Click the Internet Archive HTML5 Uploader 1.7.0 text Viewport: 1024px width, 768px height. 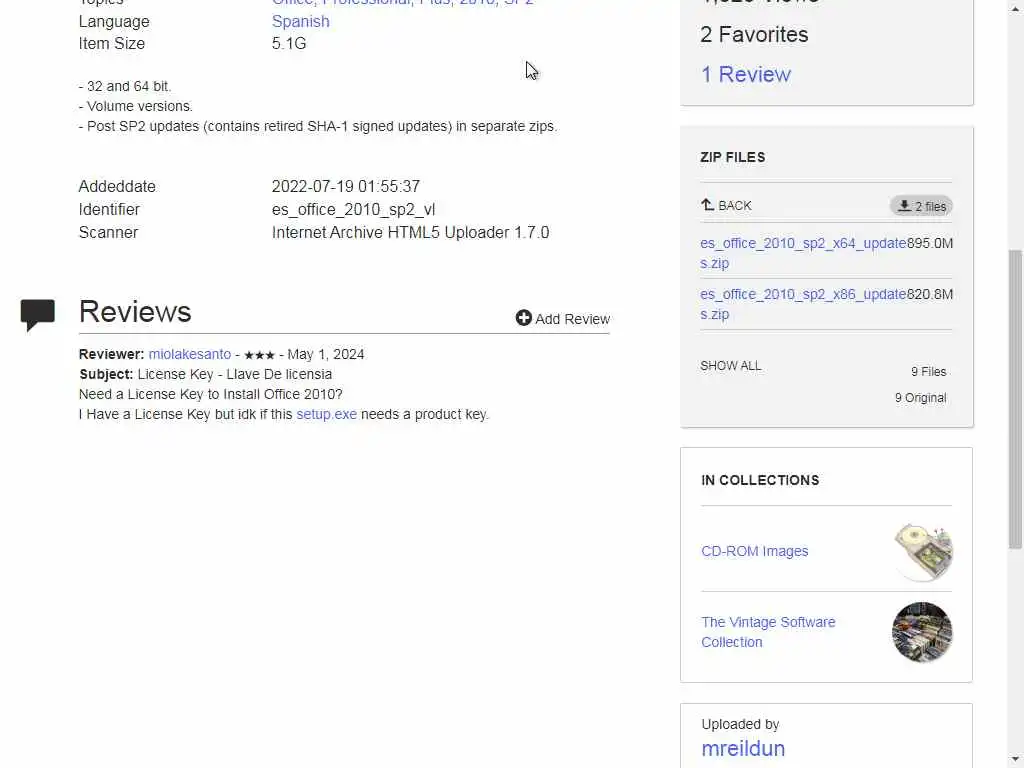(x=410, y=232)
